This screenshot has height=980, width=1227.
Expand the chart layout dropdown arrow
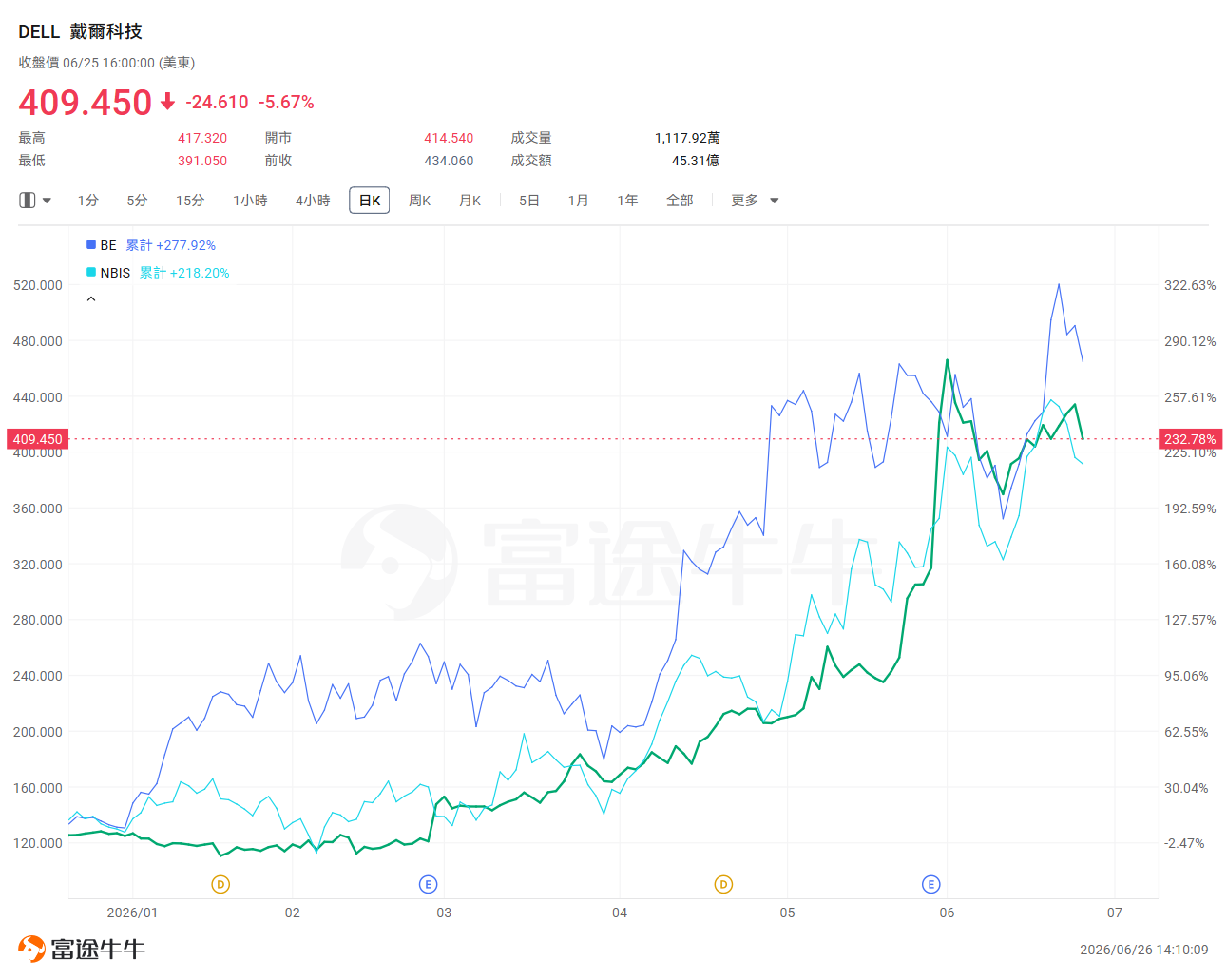point(47,201)
